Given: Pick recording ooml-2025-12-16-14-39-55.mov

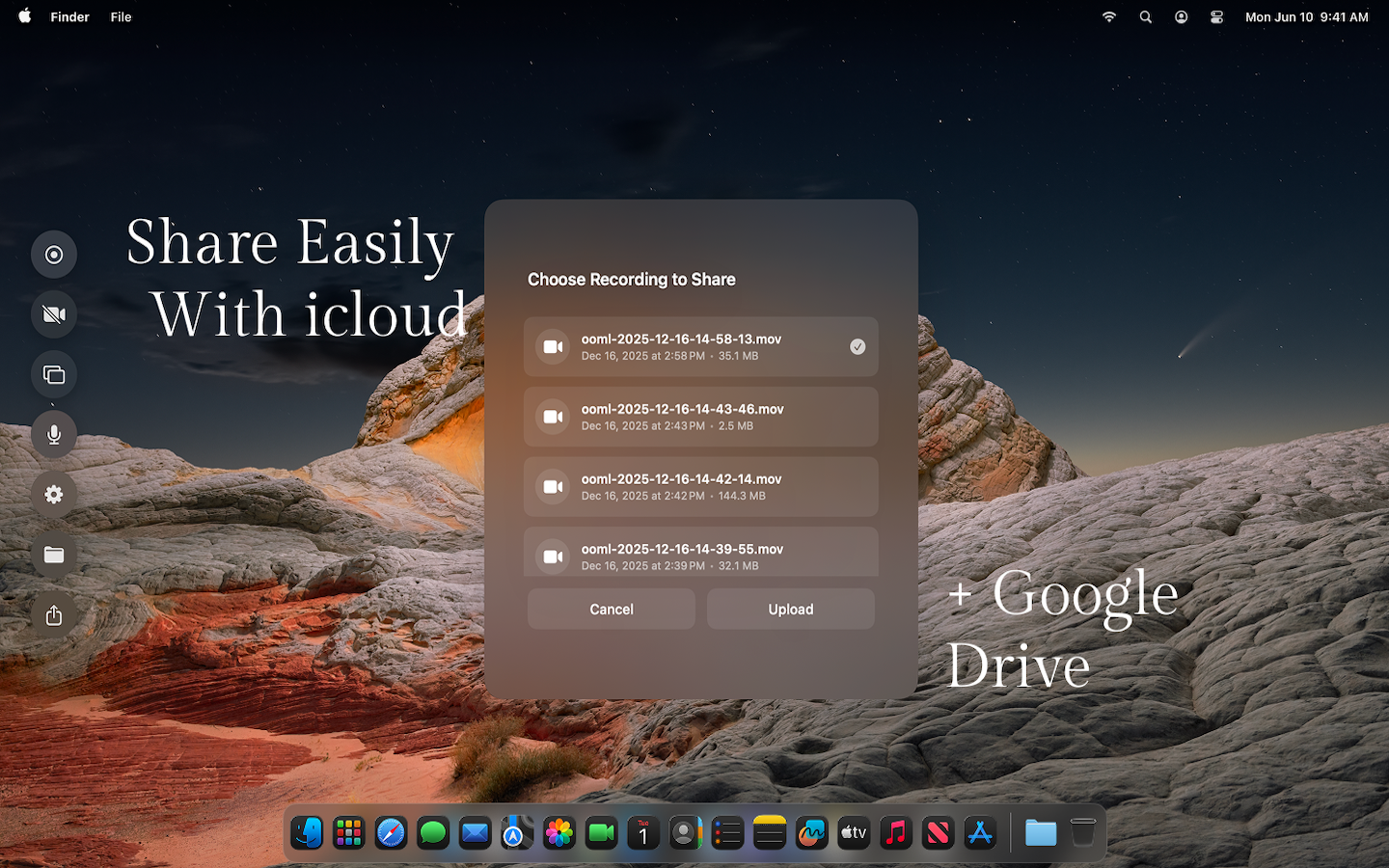Looking at the screenshot, I should coord(700,554).
